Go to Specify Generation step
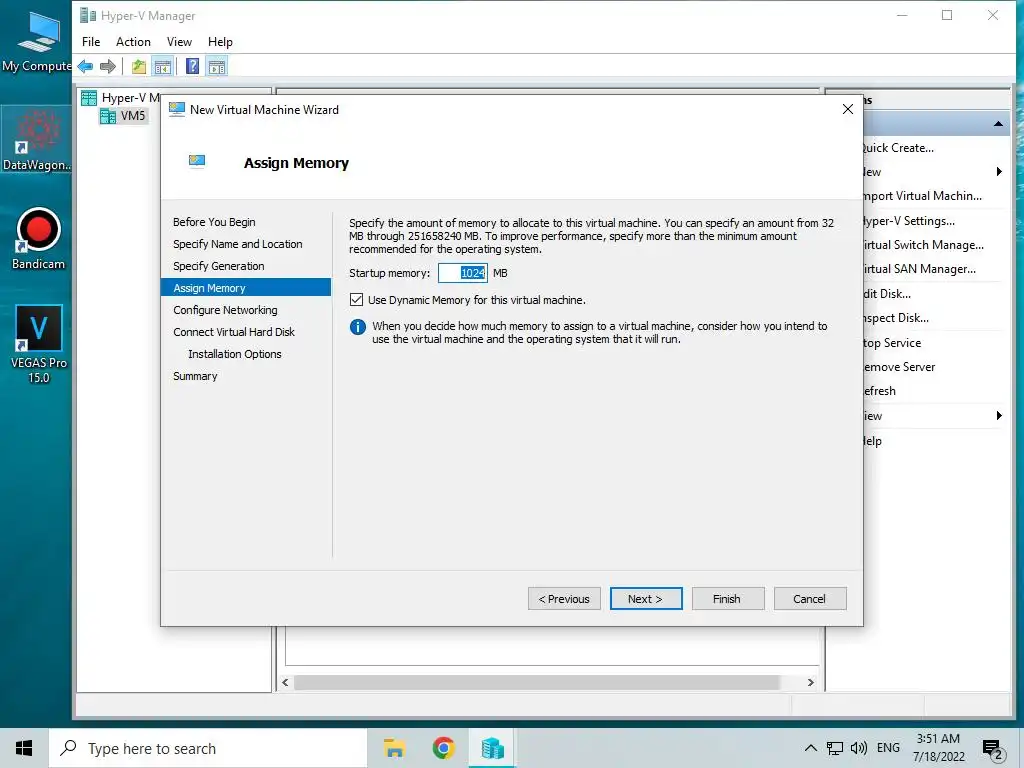Viewport: 1024px width, 768px height. pyautogui.click(x=219, y=266)
